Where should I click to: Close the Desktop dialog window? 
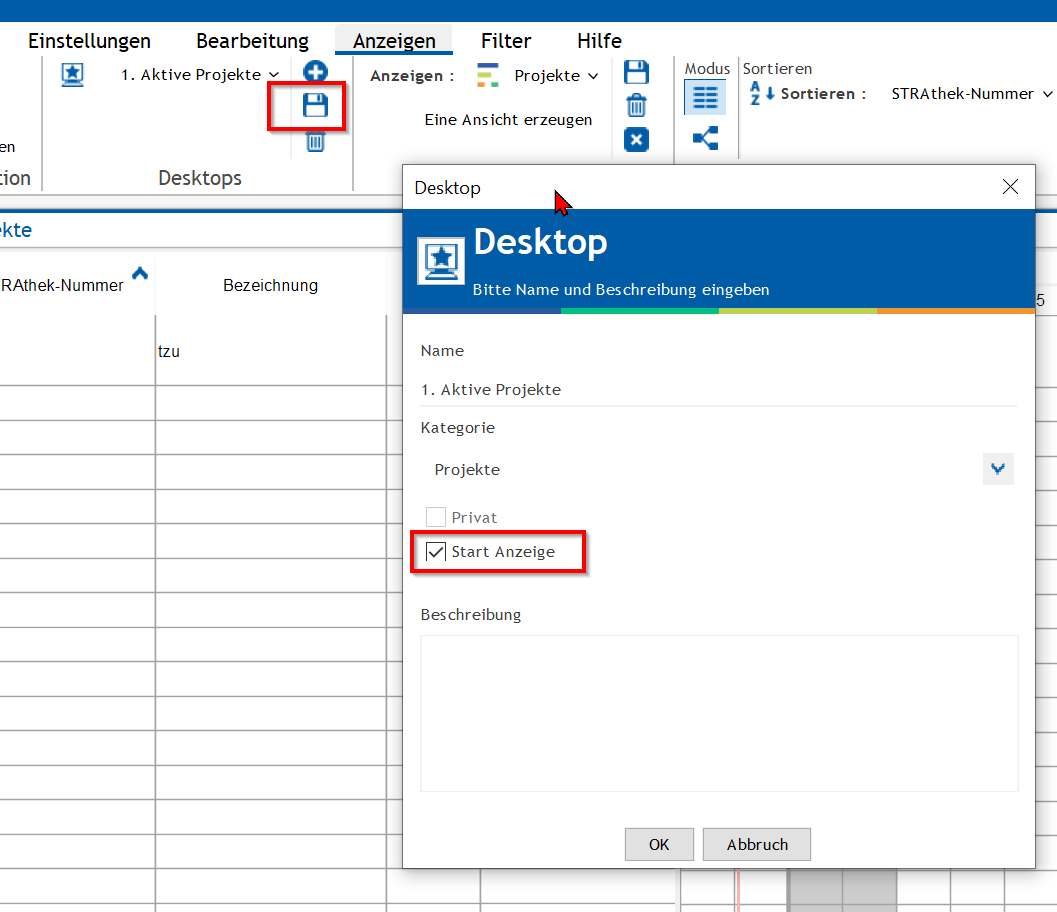coord(1010,187)
